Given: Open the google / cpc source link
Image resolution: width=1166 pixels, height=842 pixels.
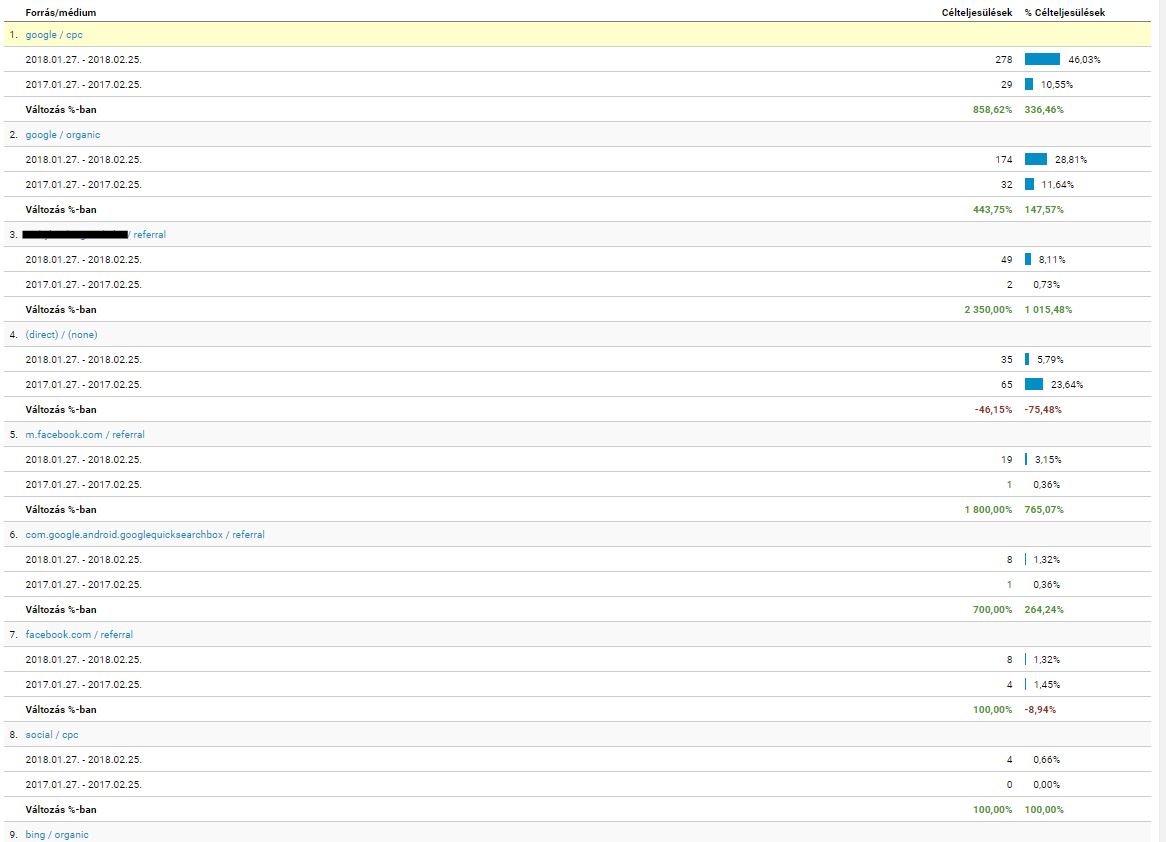Looking at the screenshot, I should (x=53, y=35).
